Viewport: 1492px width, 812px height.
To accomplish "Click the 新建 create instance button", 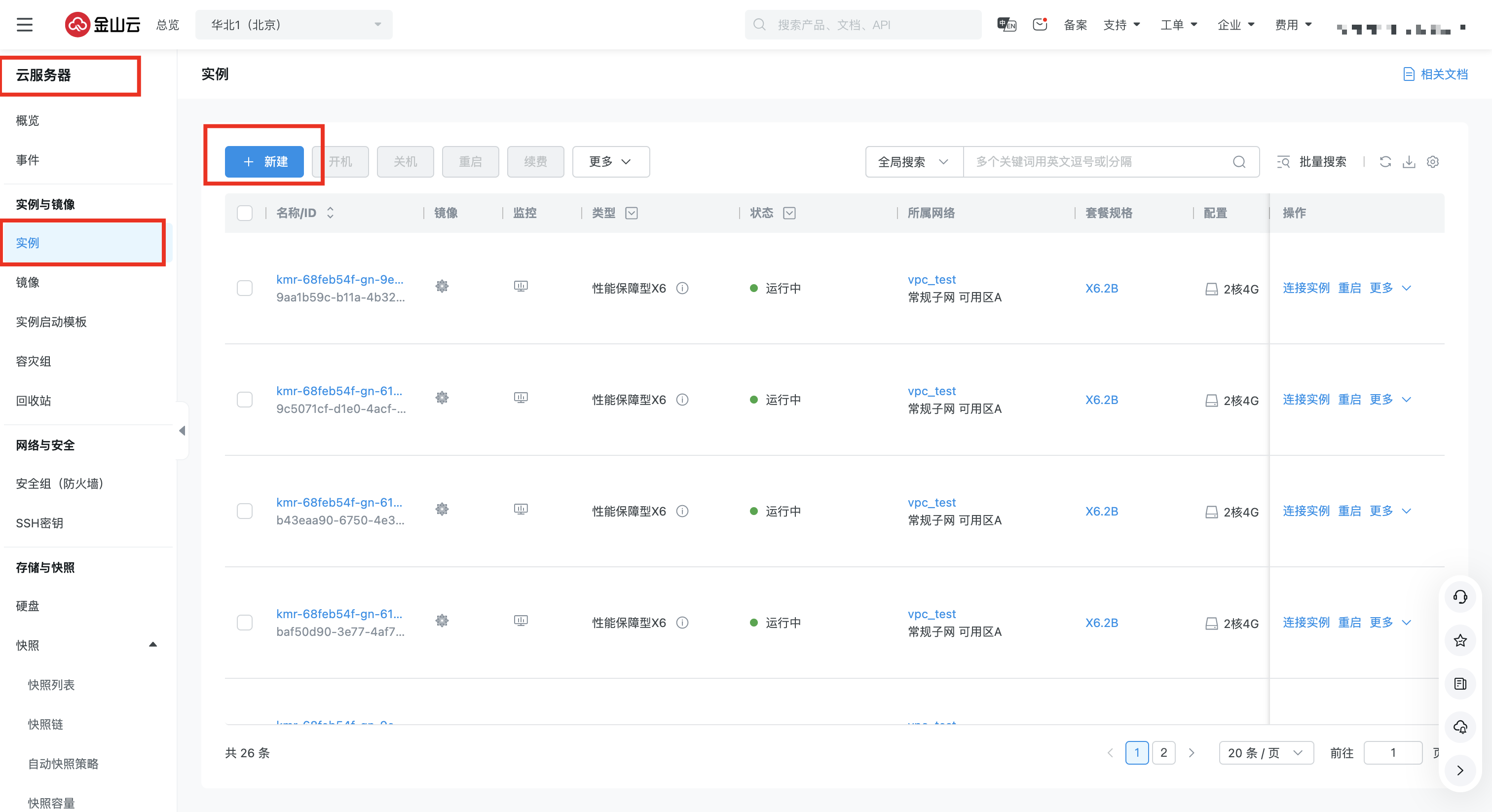I will pos(264,162).
